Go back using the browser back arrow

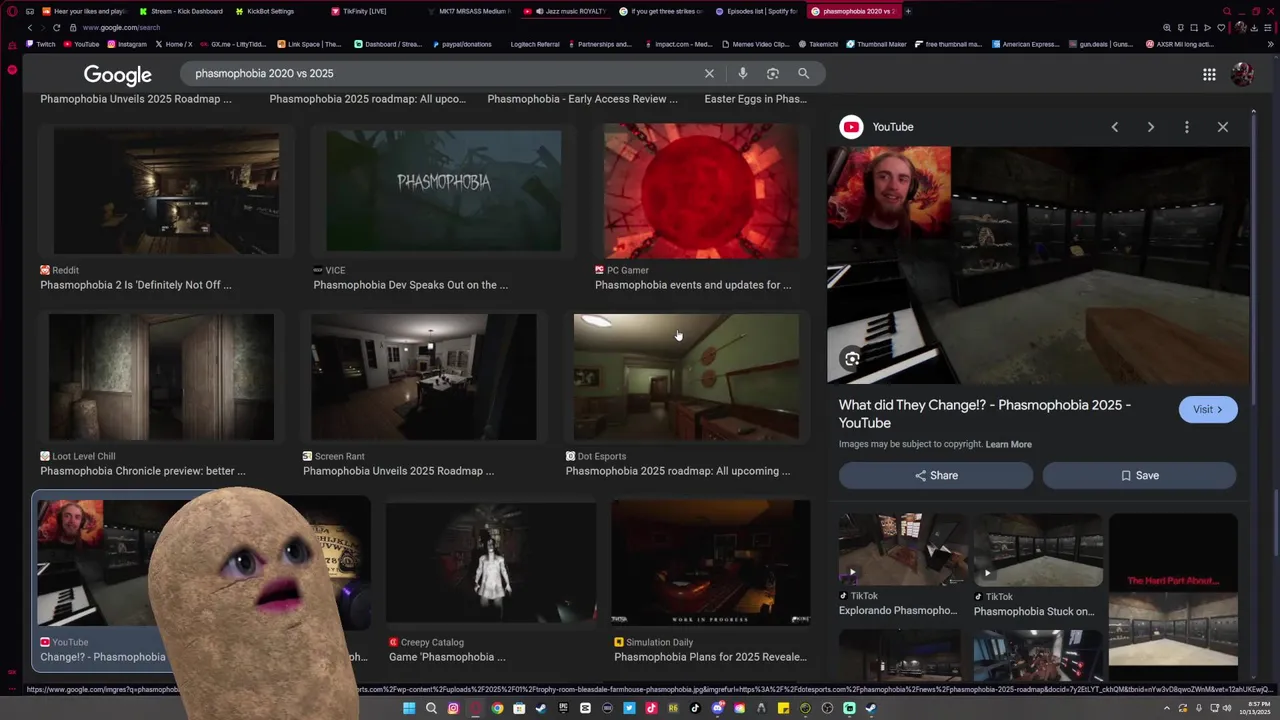point(29,28)
